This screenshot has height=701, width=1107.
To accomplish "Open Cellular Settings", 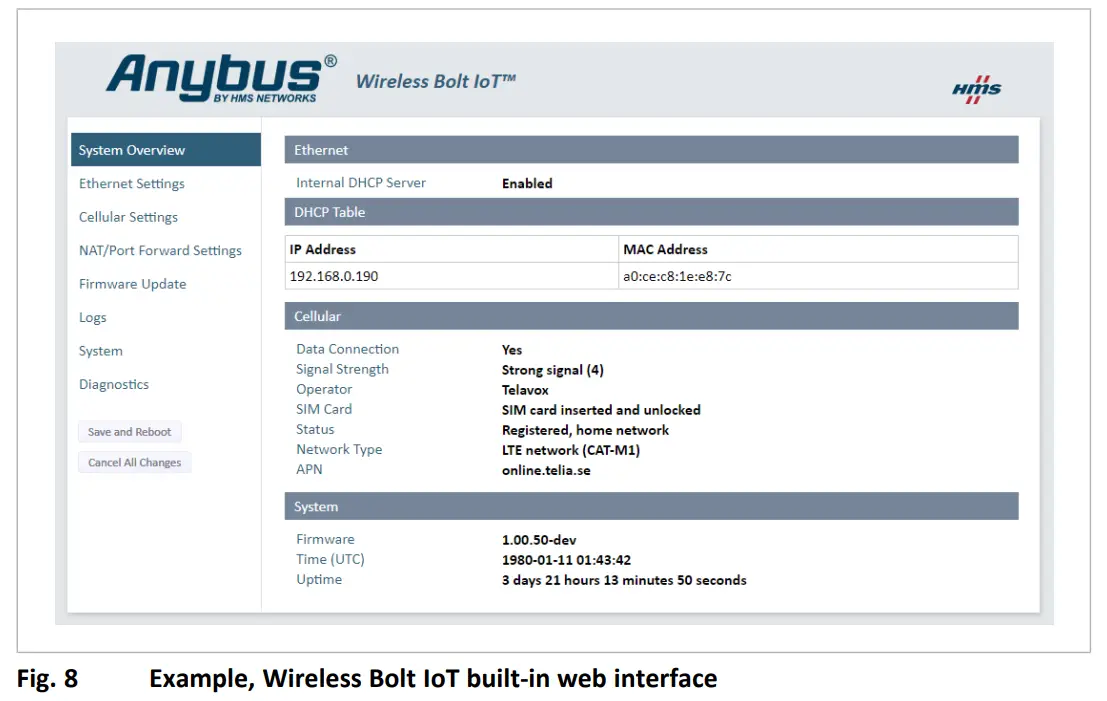I will click(128, 217).
